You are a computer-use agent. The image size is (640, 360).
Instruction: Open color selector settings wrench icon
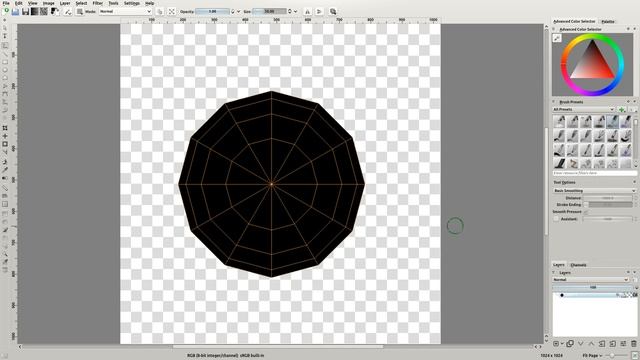pyautogui.click(x=557, y=38)
